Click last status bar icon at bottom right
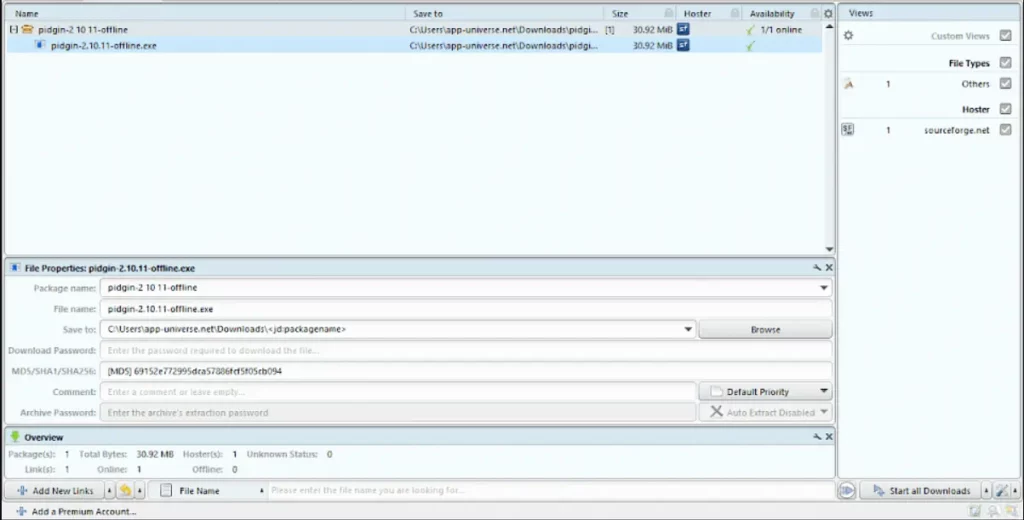This screenshot has width=1024, height=520. click(1011, 512)
